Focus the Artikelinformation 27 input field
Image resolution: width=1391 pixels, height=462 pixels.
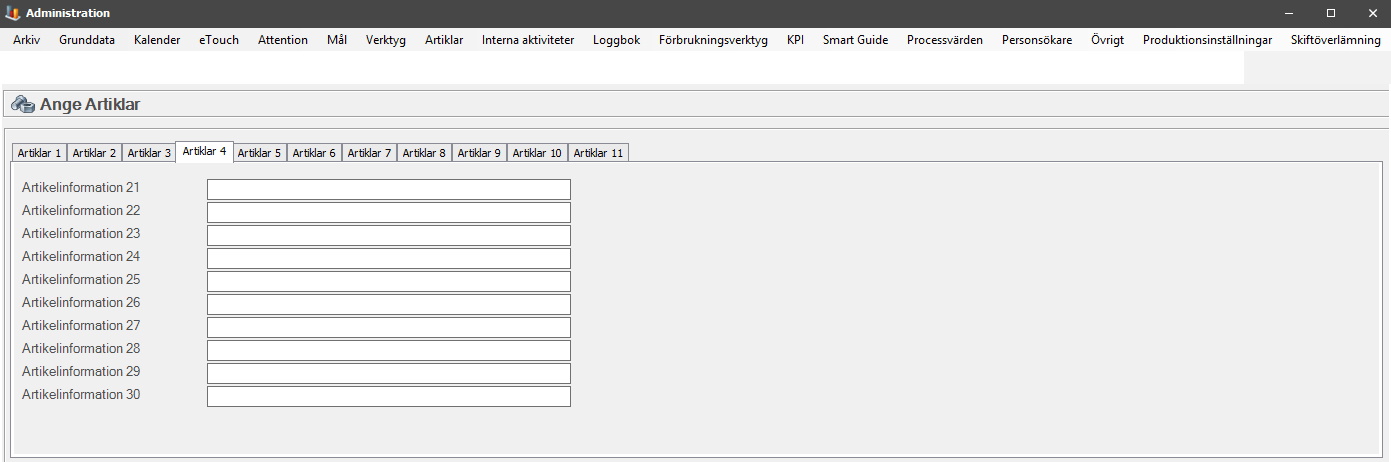[388, 327]
